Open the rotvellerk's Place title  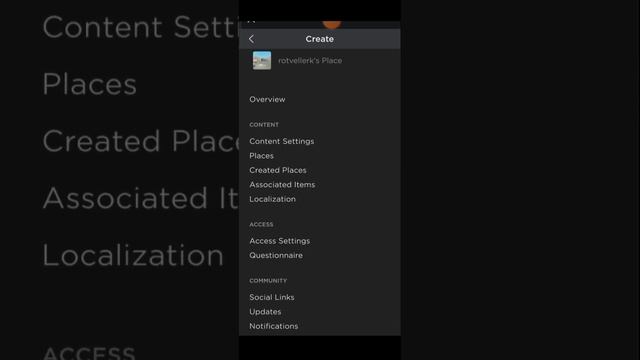(x=310, y=60)
